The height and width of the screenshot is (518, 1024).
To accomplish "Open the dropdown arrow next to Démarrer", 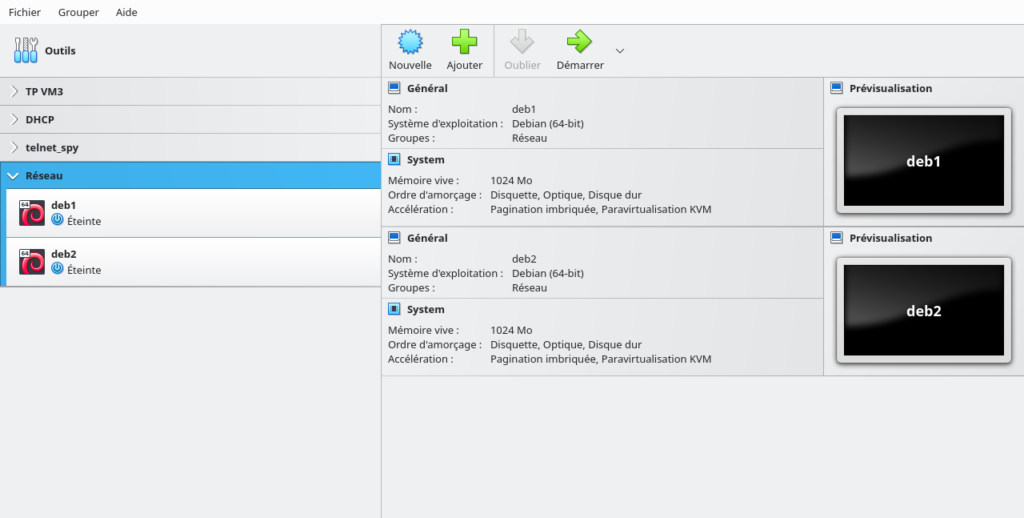I will (620, 50).
